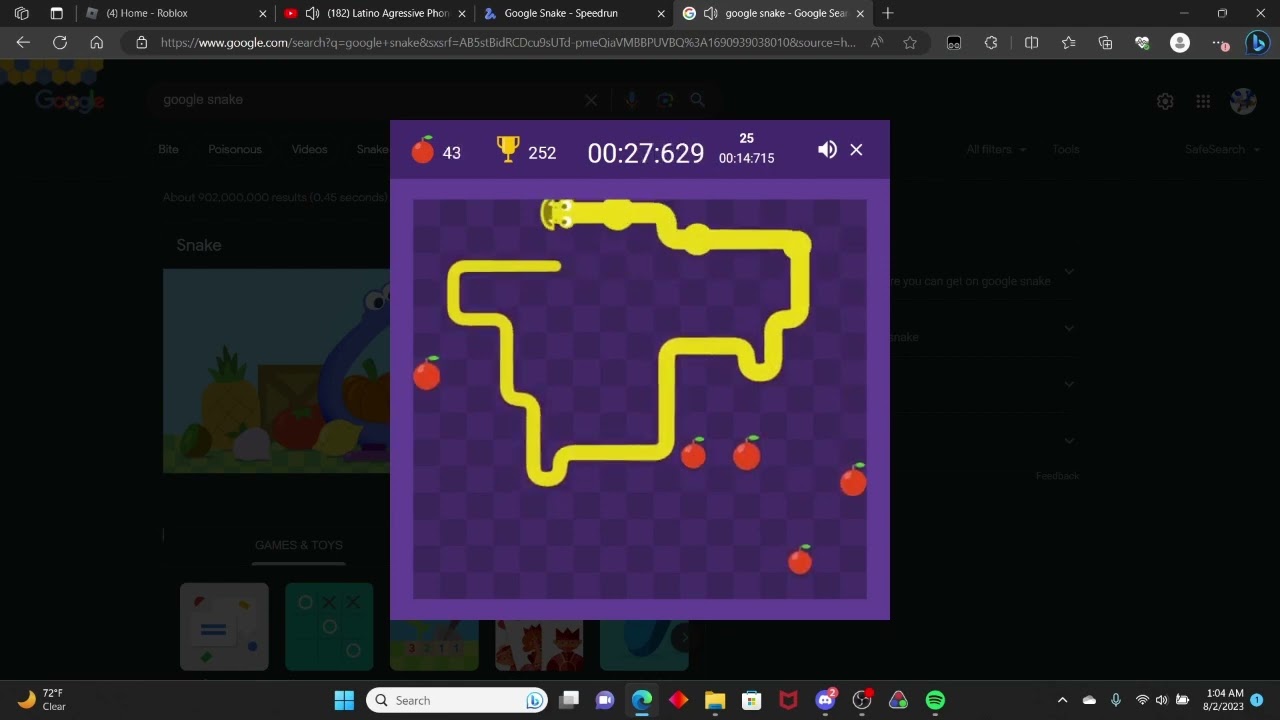Open the SafeSearch dropdown

click(1221, 149)
